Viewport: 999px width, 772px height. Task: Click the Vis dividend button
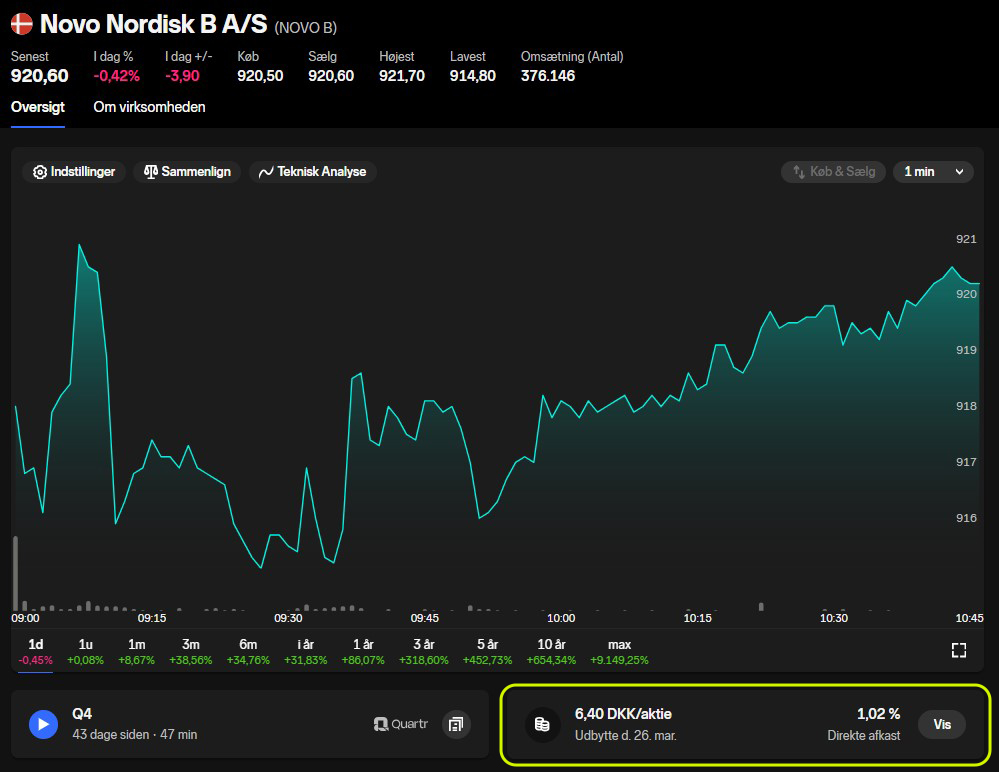coord(942,724)
